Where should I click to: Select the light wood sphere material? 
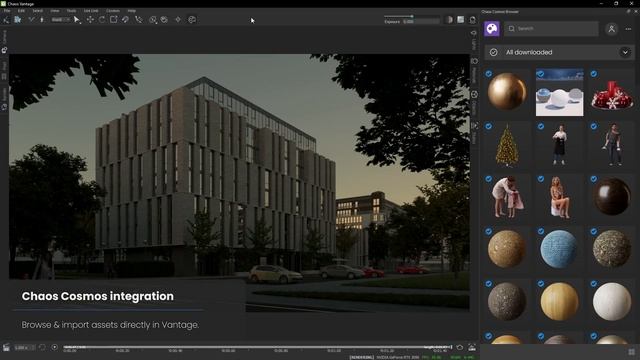pos(559,302)
